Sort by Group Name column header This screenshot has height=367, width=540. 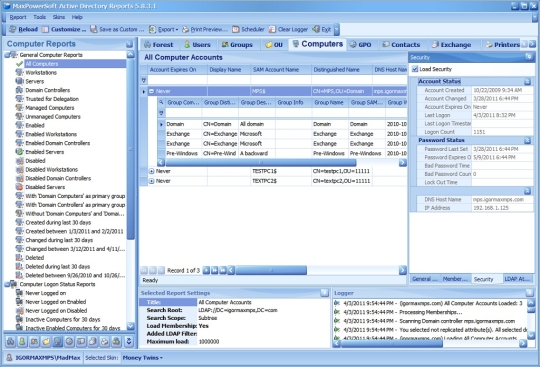pyautogui.click(x=329, y=103)
